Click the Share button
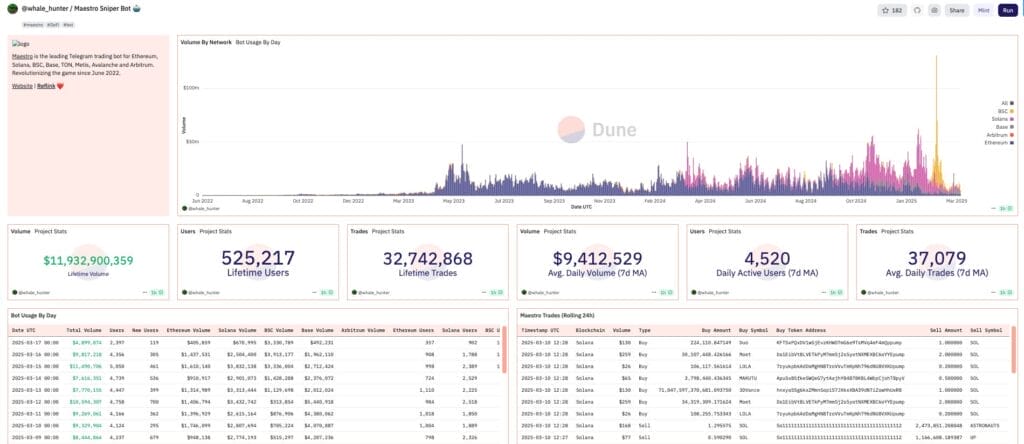This screenshot has height=444, width=1024. (957, 10)
